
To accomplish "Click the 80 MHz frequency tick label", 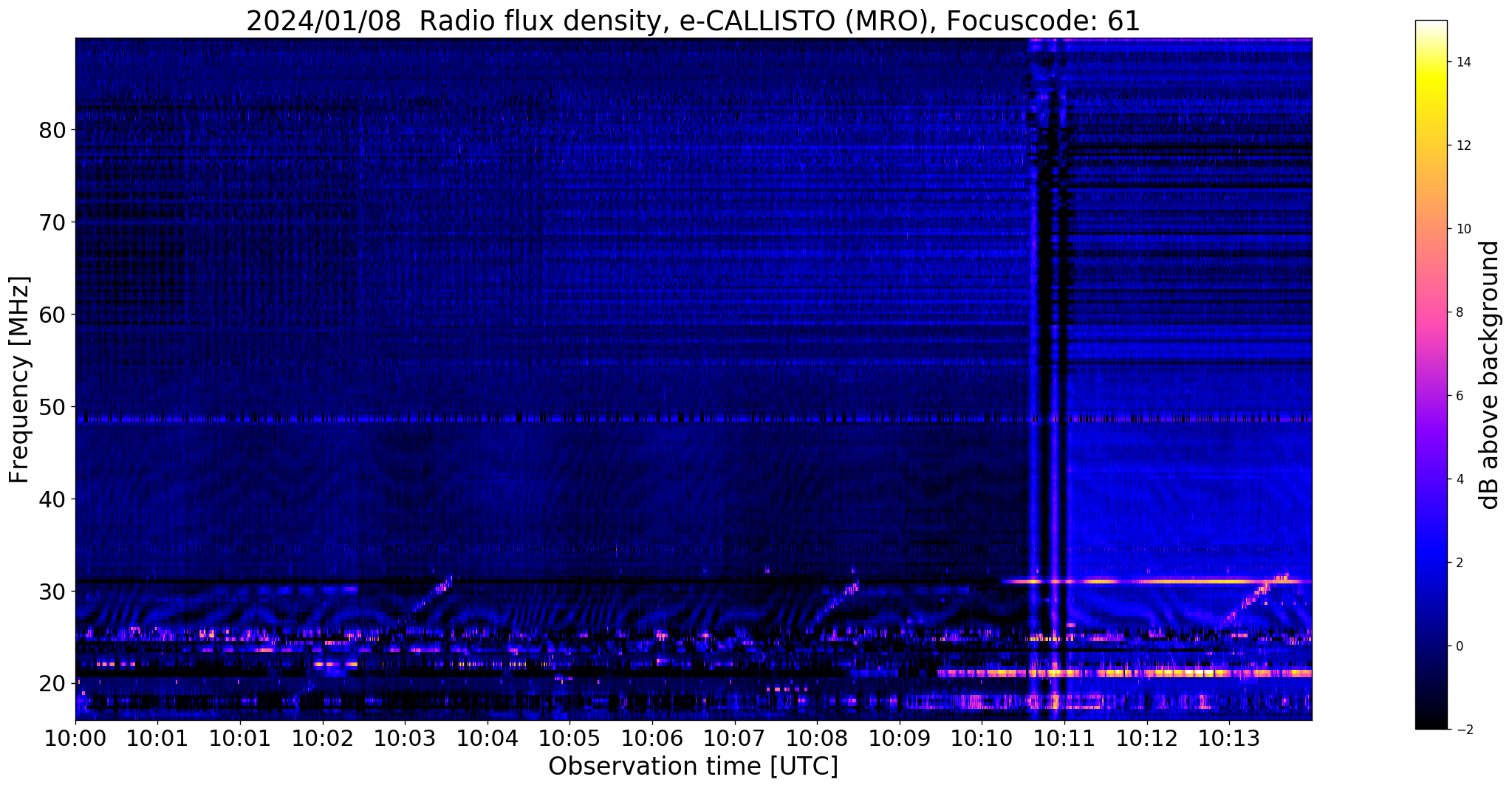I will [52, 130].
